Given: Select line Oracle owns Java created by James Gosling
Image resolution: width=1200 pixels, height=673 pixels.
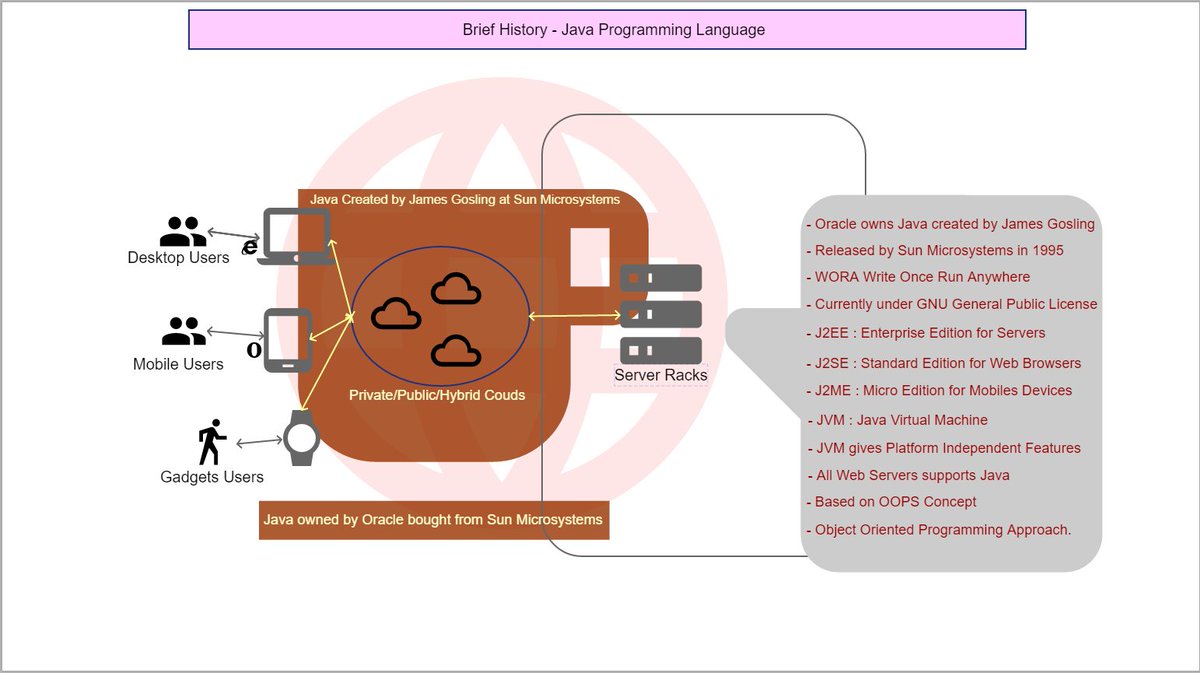Looking at the screenshot, I should [950, 224].
